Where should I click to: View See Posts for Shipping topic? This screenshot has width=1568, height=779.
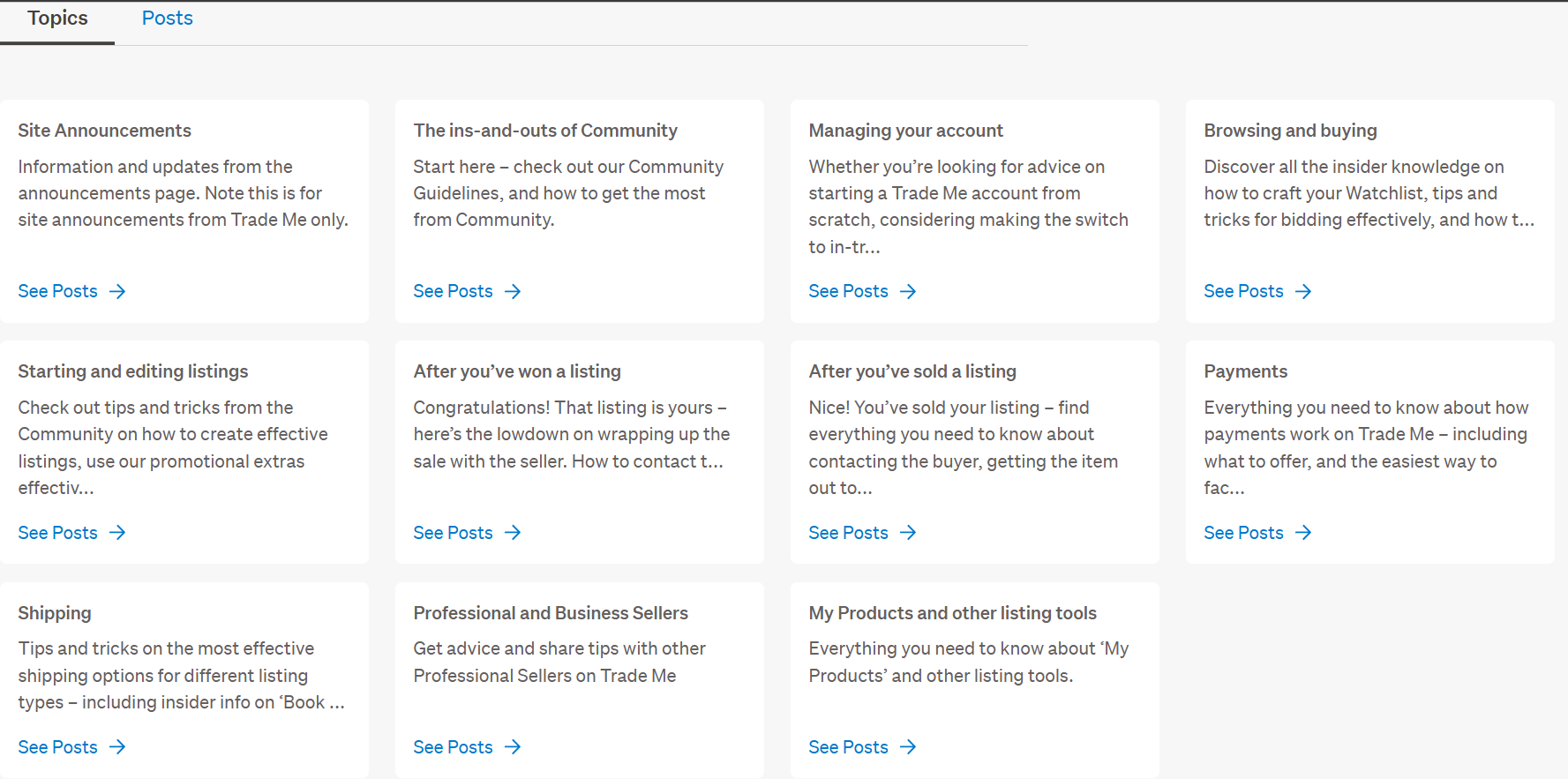pyautogui.click(x=58, y=747)
